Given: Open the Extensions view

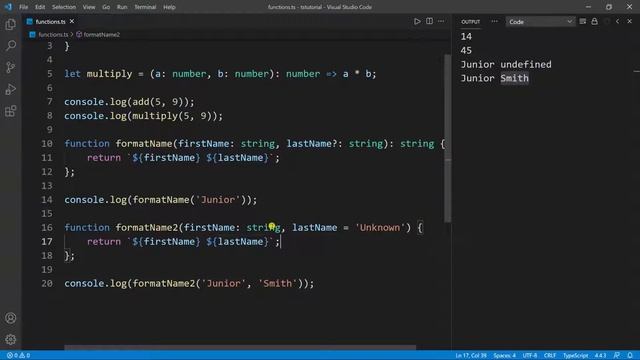Looking at the screenshot, I should (x=11, y=111).
